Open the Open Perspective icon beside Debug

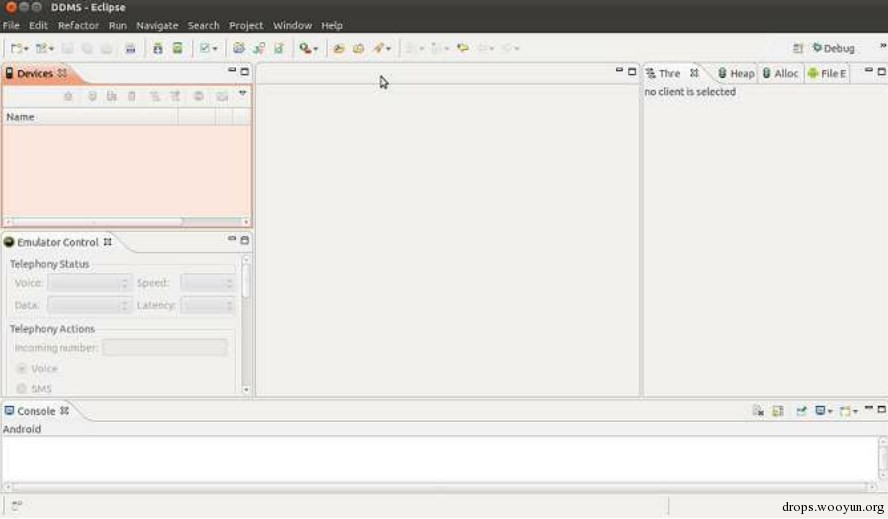click(798, 49)
